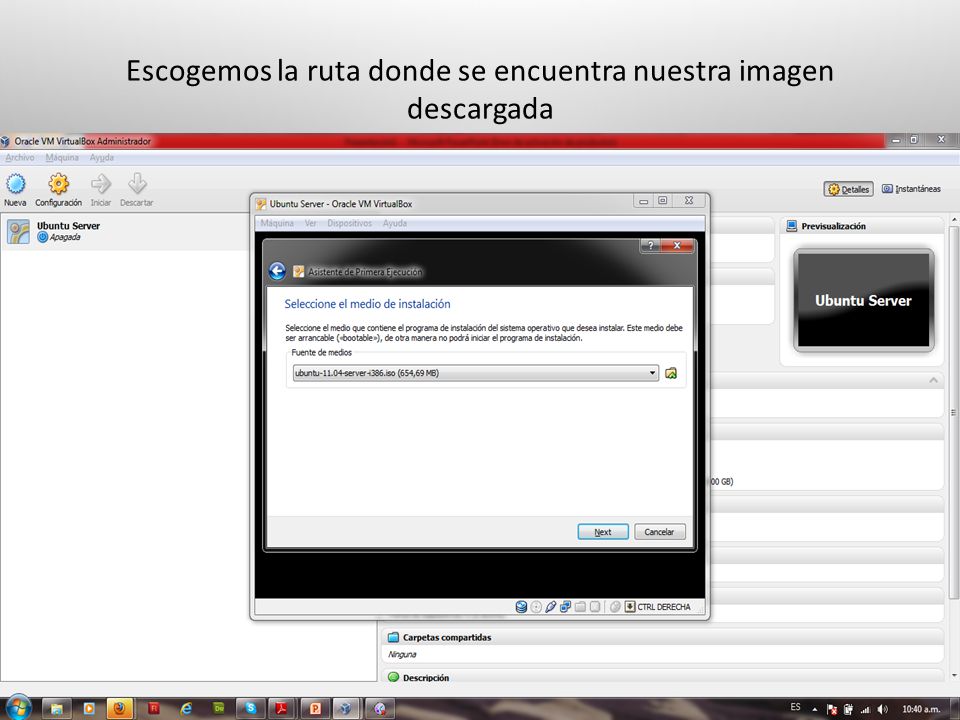Click the Iniciar arrow icon
960x720 pixels.
pyautogui.click(x=101, y=189)
